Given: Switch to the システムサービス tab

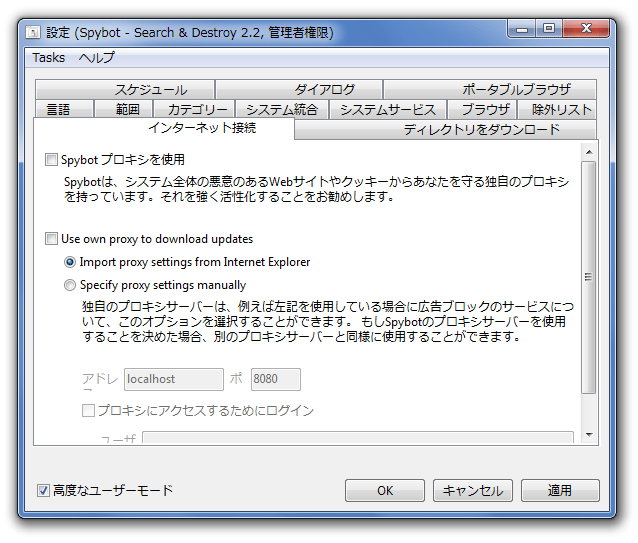Looking at the screenshot, I should (388, 109).
